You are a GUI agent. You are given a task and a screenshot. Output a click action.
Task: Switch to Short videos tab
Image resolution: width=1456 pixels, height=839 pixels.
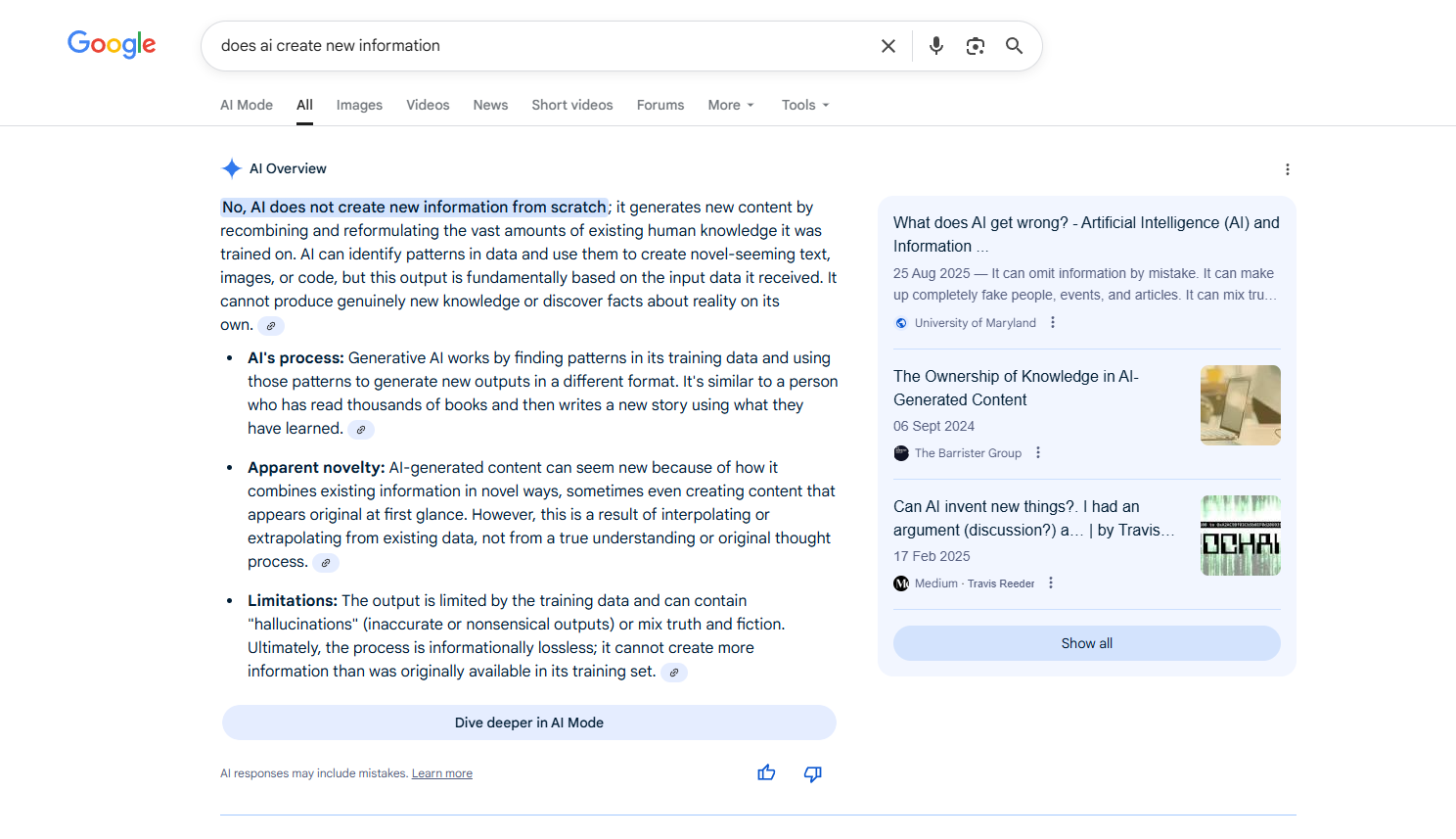[x=572, y=105]
